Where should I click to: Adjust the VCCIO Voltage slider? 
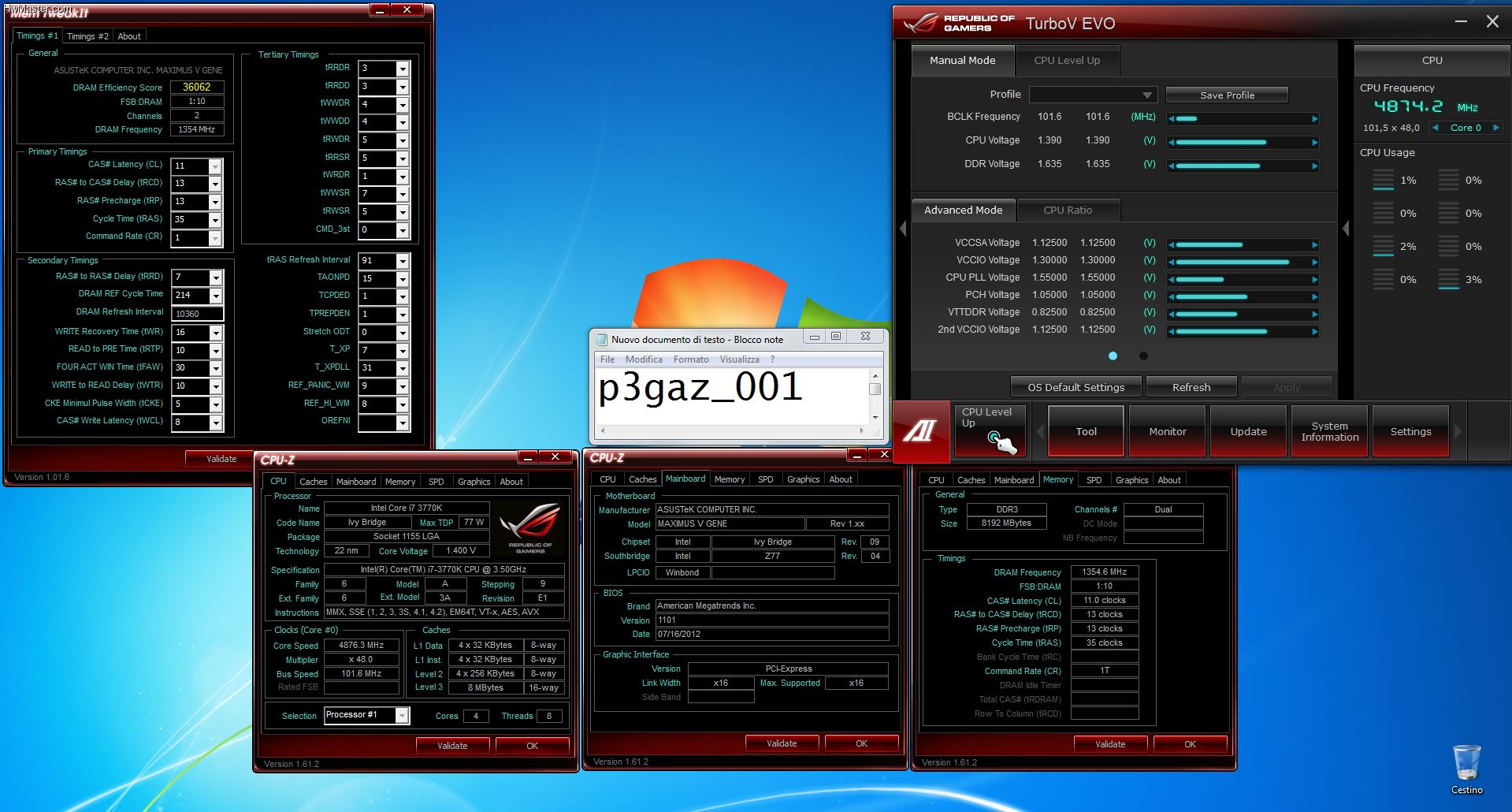[1243, 263]
